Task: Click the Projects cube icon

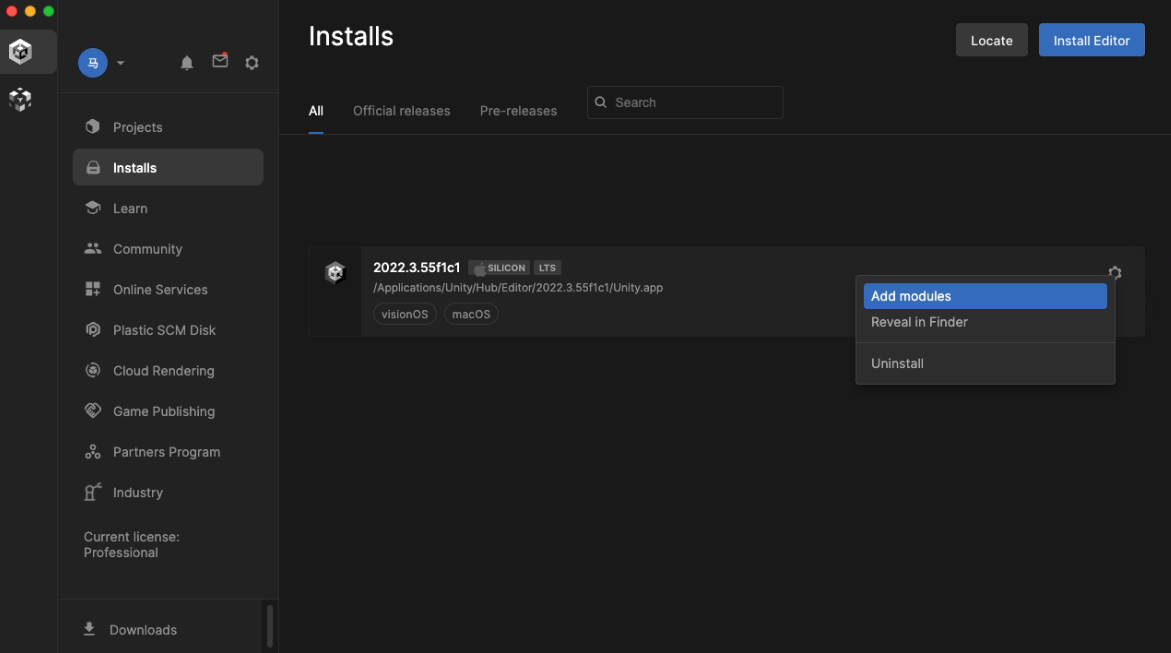Action: click(93, 126)
